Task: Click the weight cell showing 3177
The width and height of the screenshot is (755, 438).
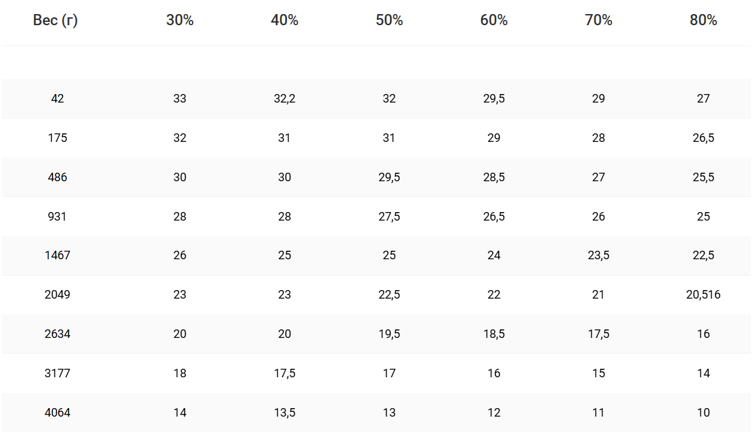Action: [x=57, y=373]
